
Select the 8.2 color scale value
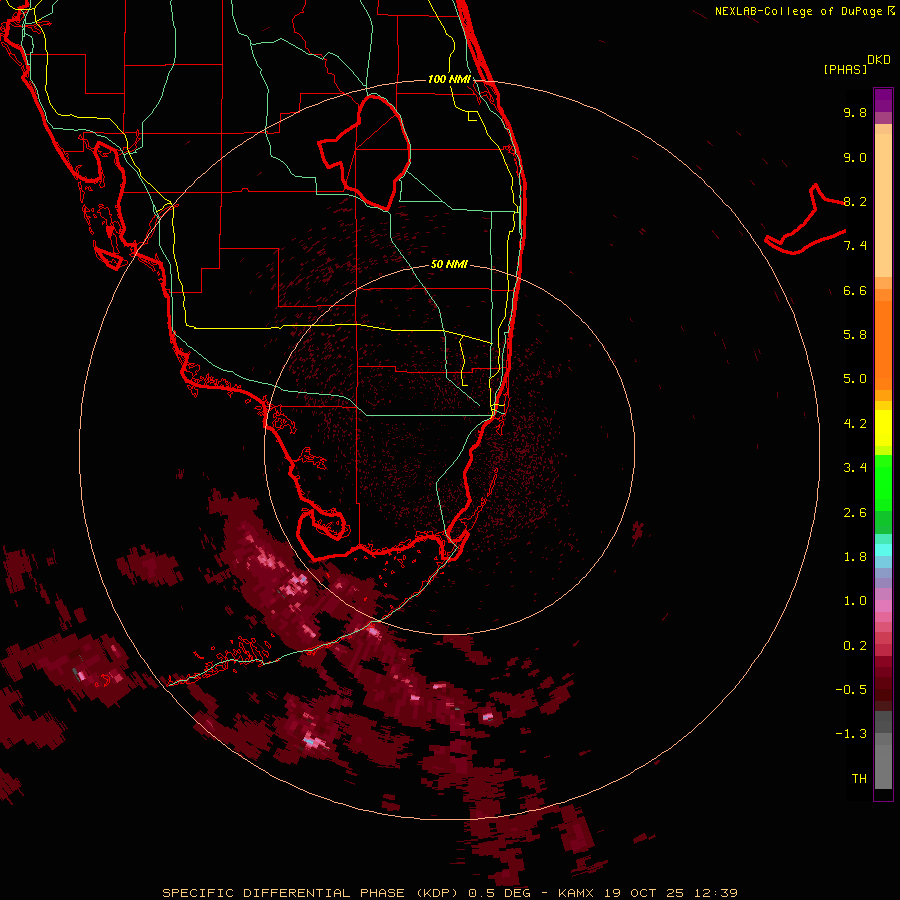(x=855, y=201)
